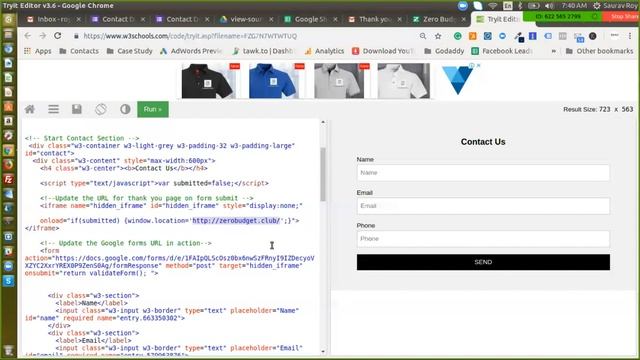
Task: Close the ad with its X icon
Action: coord(479,65)
